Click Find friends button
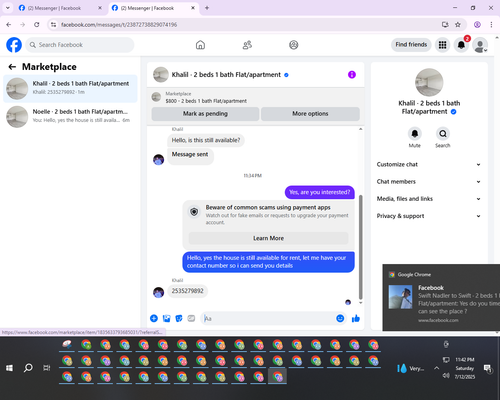Image resolution: width=500 pixels, height=400 pixels. 411,45
